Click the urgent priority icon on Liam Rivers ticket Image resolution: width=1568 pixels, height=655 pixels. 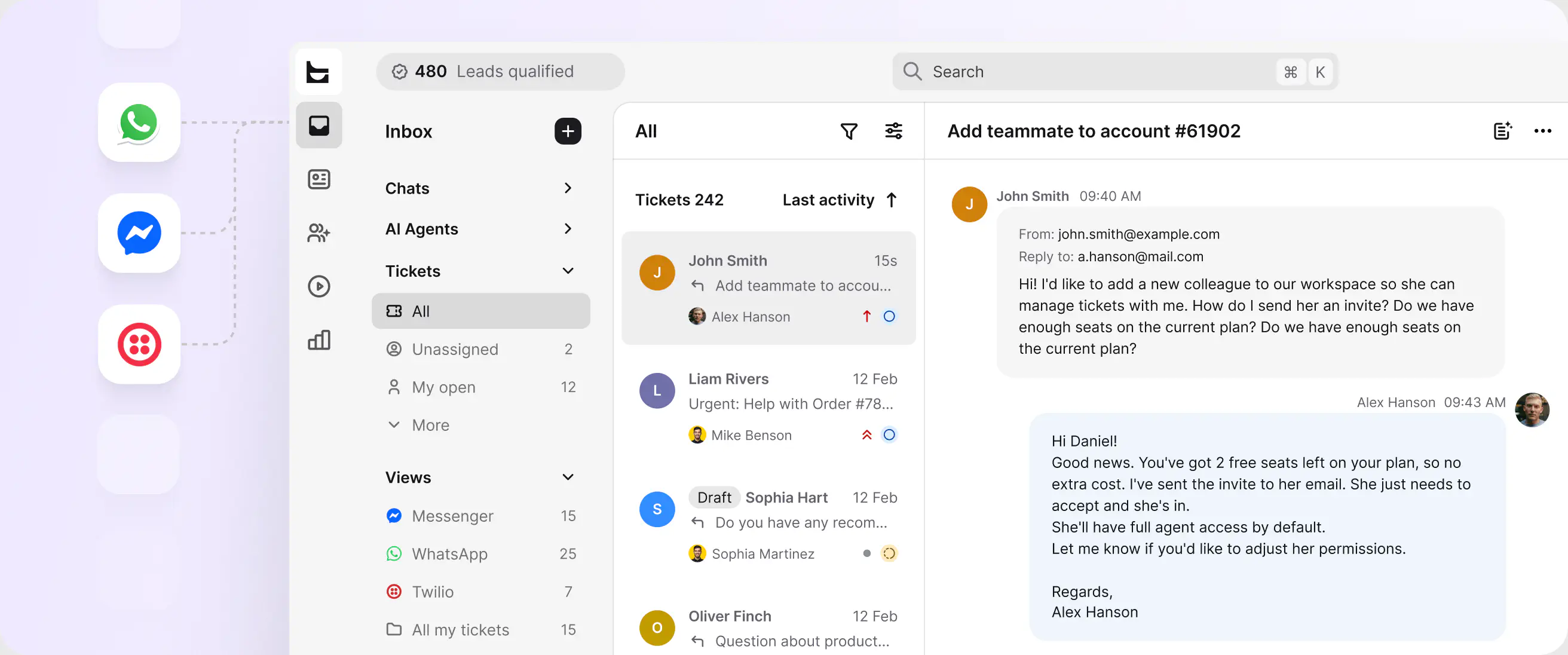(x=866, y=434)
